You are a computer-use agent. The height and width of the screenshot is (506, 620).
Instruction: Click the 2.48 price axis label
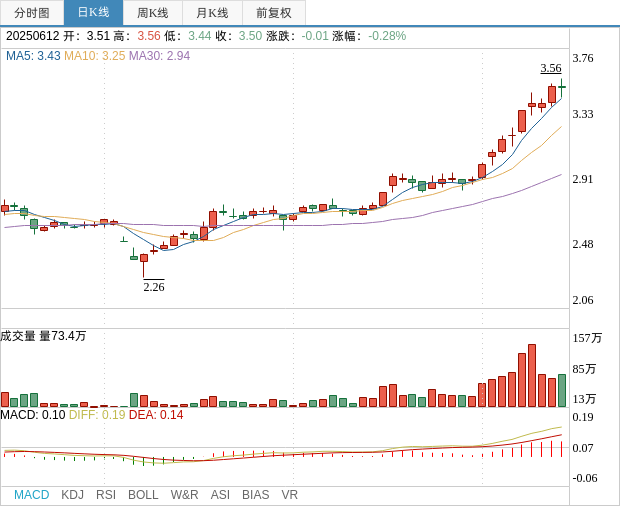click(x=583, y=244)
